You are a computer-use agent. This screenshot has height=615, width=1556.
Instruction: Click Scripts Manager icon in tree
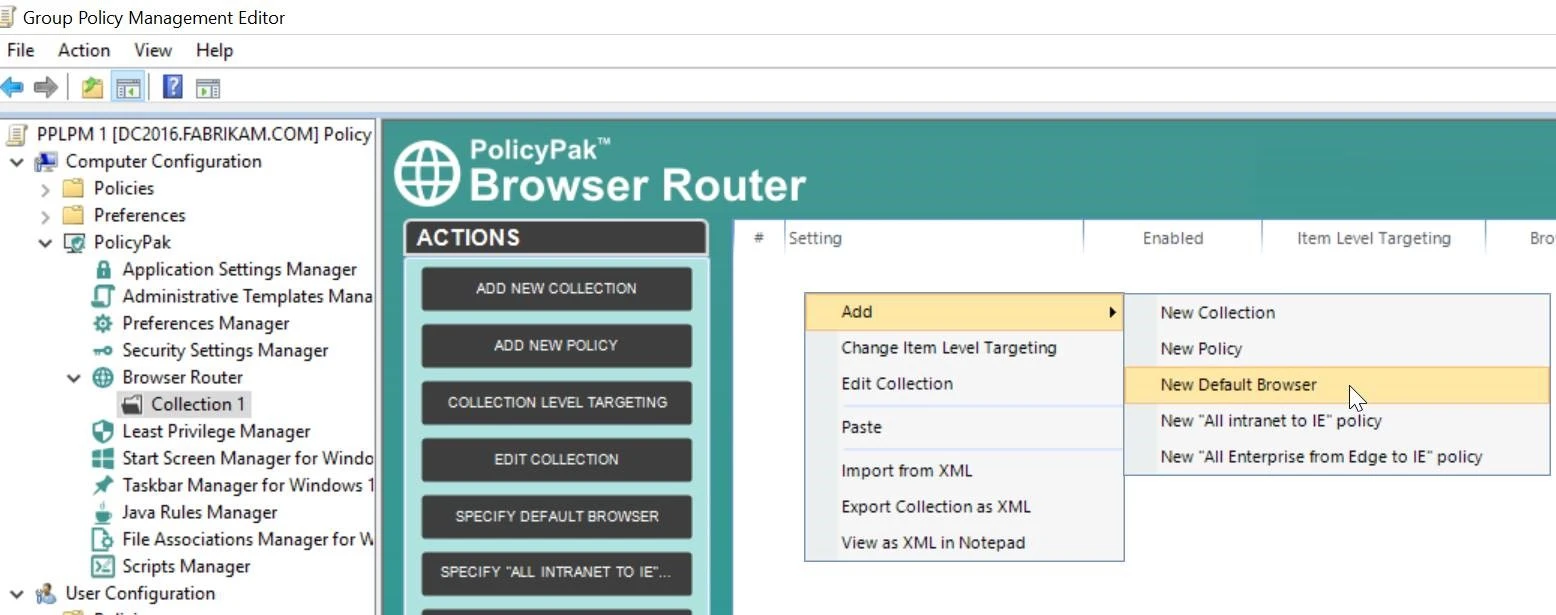pos(102,567)
